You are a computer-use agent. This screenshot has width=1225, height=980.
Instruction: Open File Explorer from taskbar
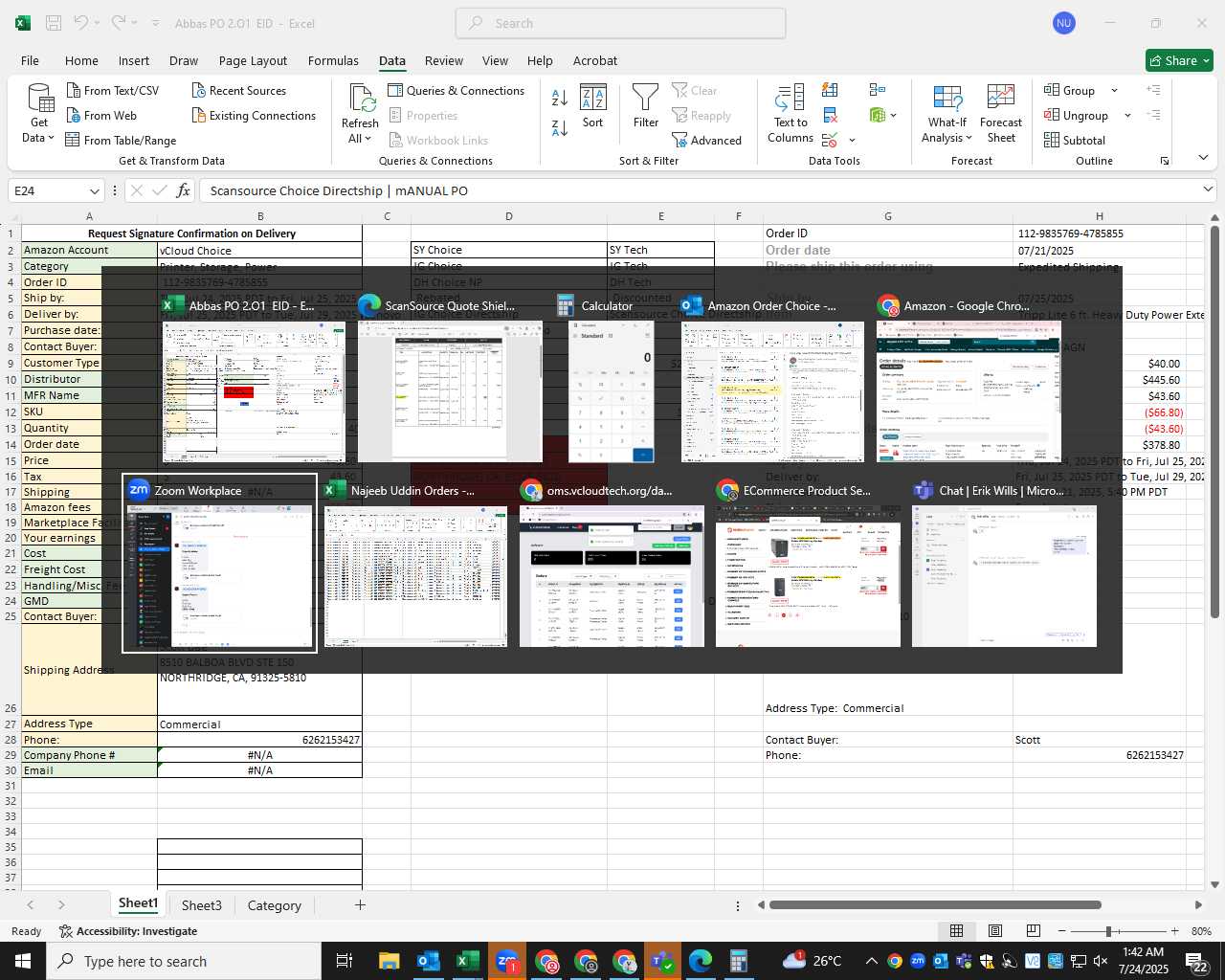coord(389,961)
